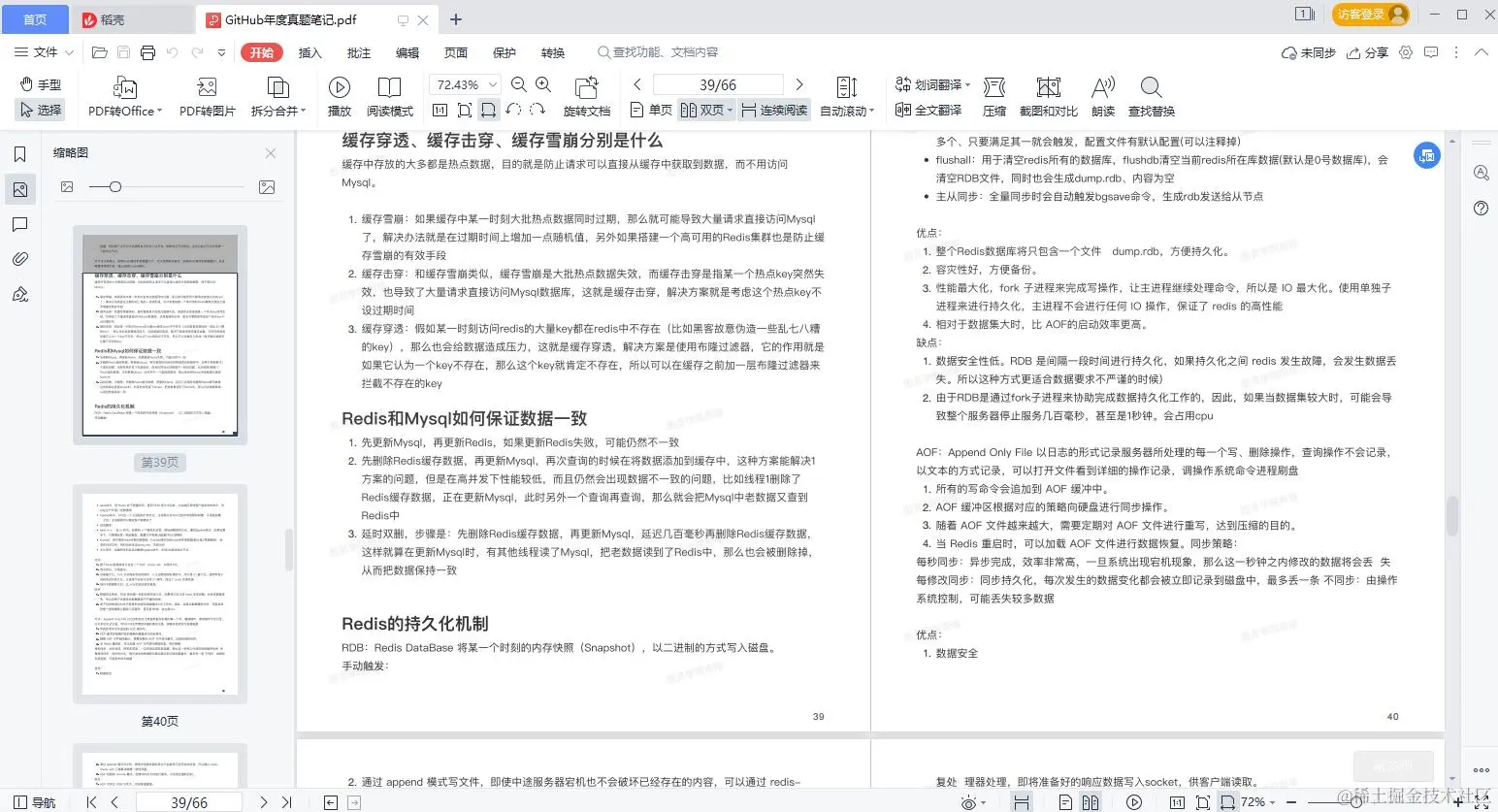Expand 划词翻译 dropdown
The width and height of the screenshot is (1498, 812).
(967, 84)
